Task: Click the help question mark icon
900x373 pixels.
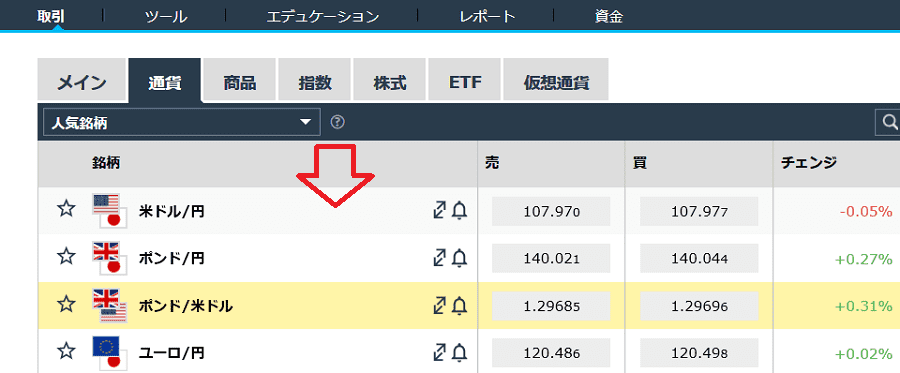Action: coord(338,122)
